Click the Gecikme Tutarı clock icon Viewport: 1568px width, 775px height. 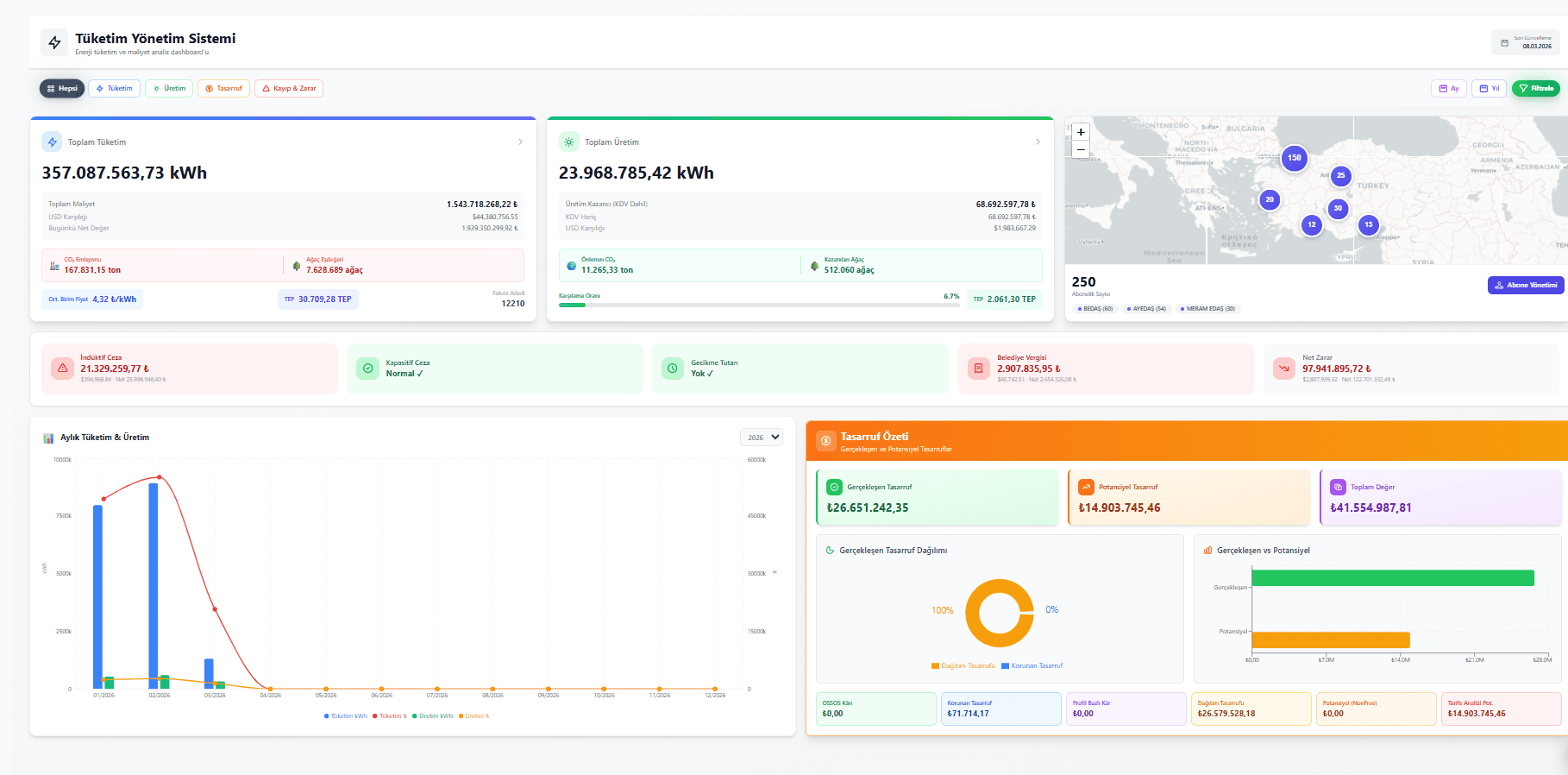click(673, 369)
